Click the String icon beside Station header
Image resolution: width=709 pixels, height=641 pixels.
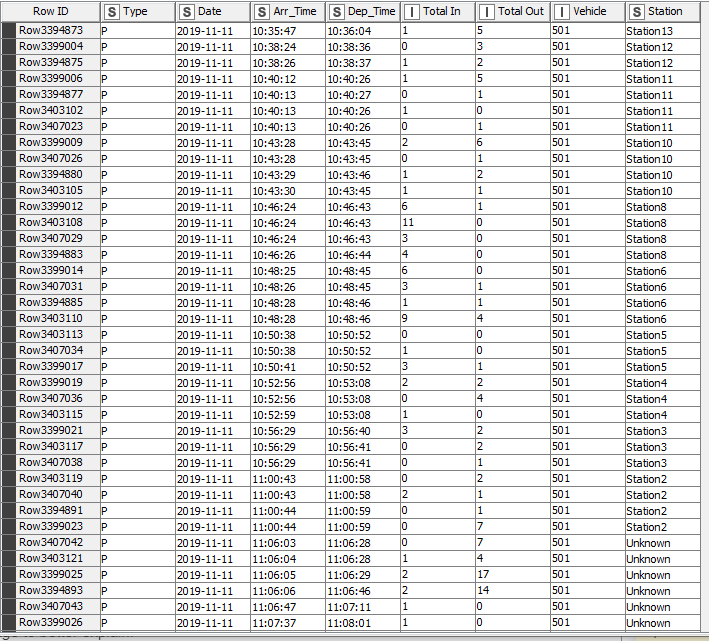637,12
